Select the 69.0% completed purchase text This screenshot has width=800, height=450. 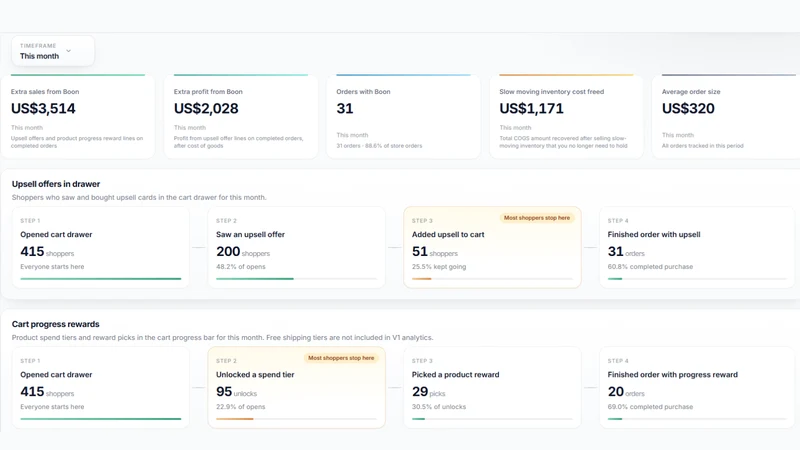pos(650,407)
